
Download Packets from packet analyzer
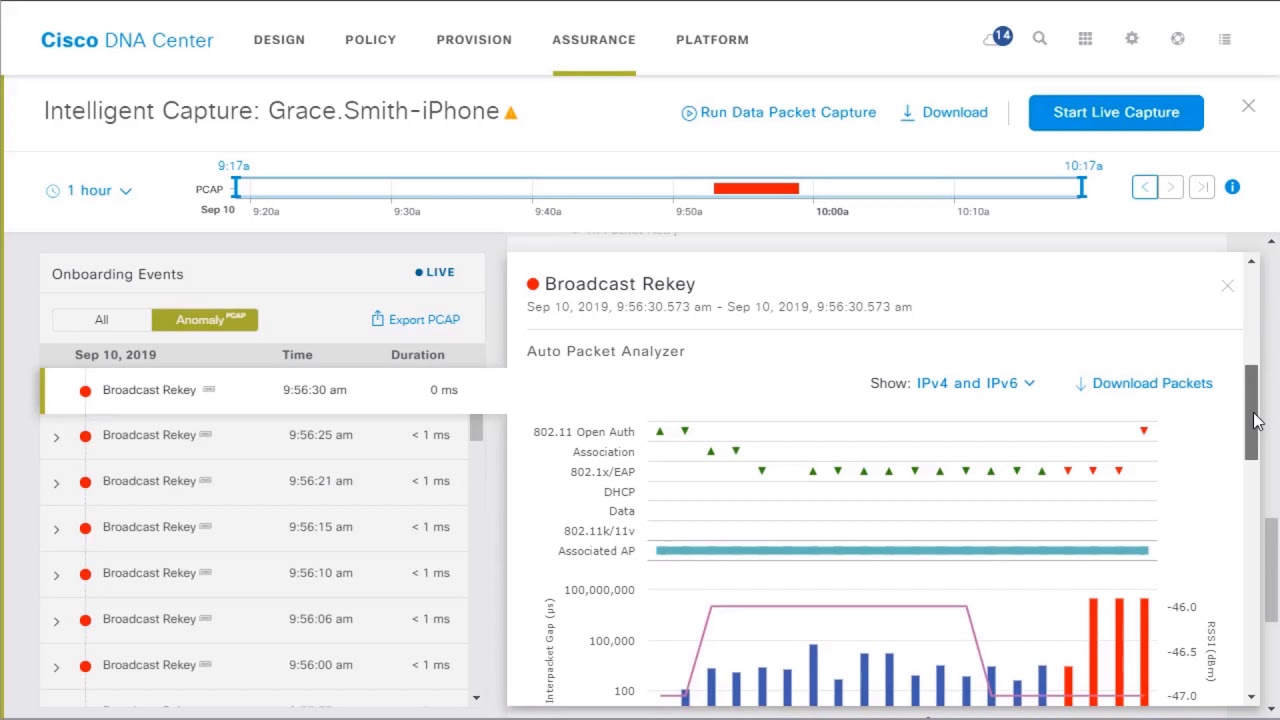click(x=1143, y=383)
